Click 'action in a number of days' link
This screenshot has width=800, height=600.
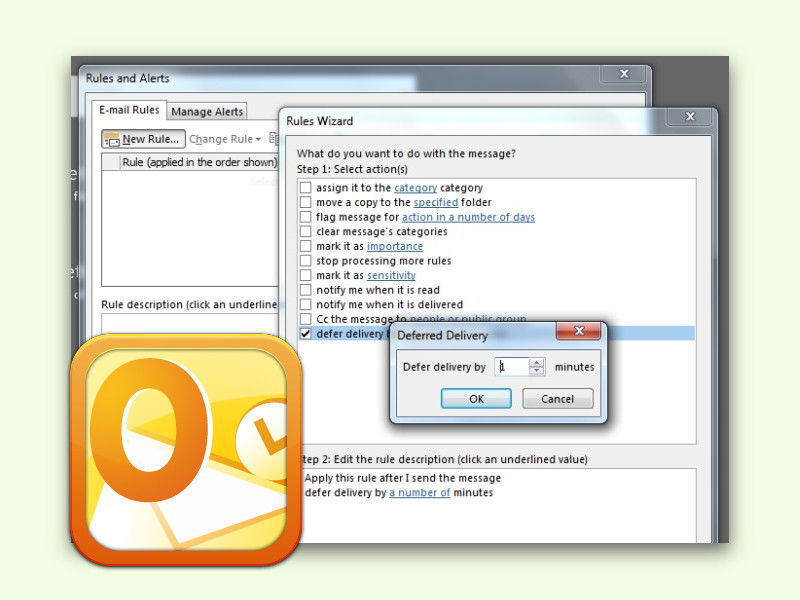468,217
